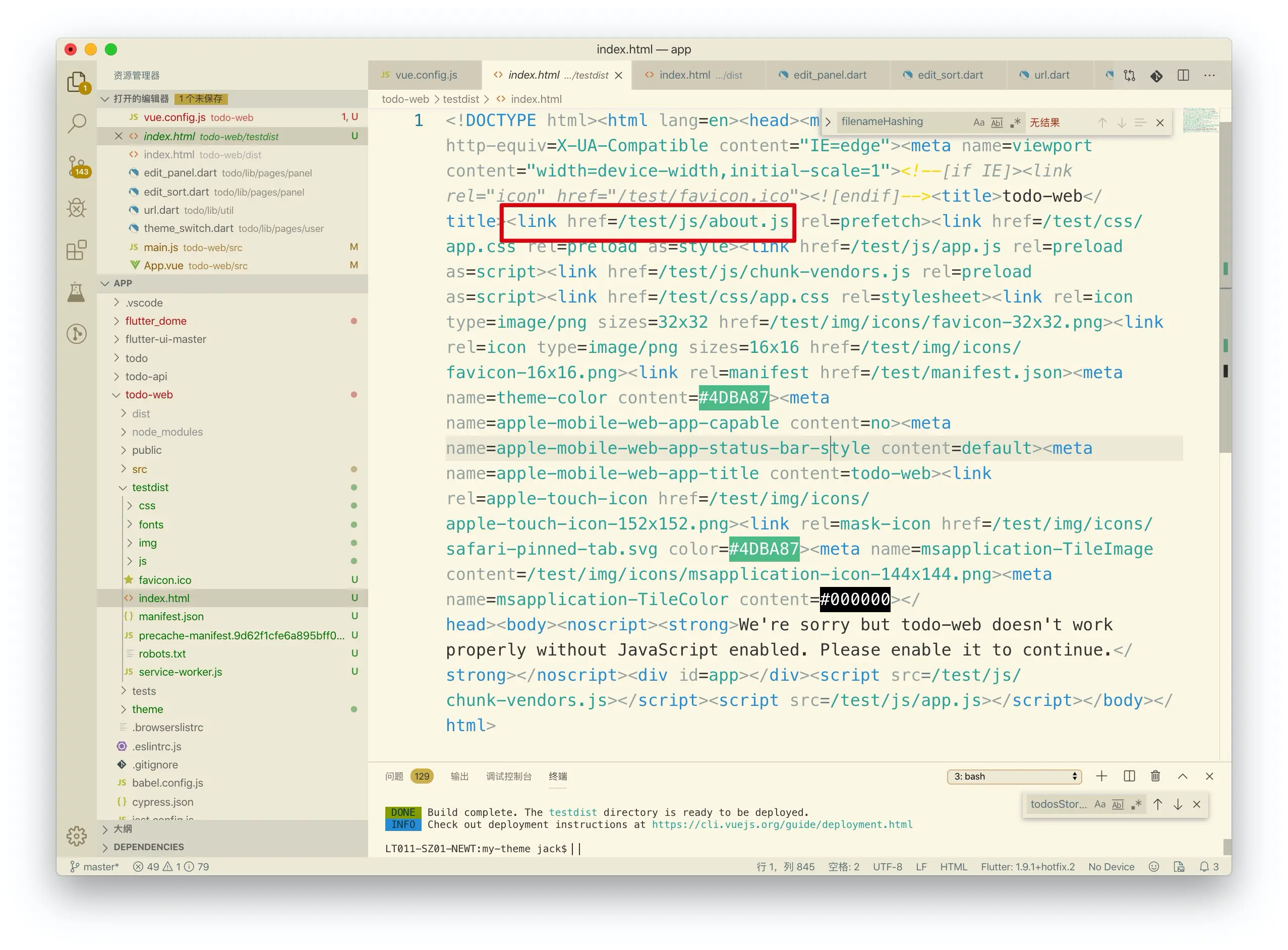Switch to the Problems (问题) panel tab

(394, 777)
